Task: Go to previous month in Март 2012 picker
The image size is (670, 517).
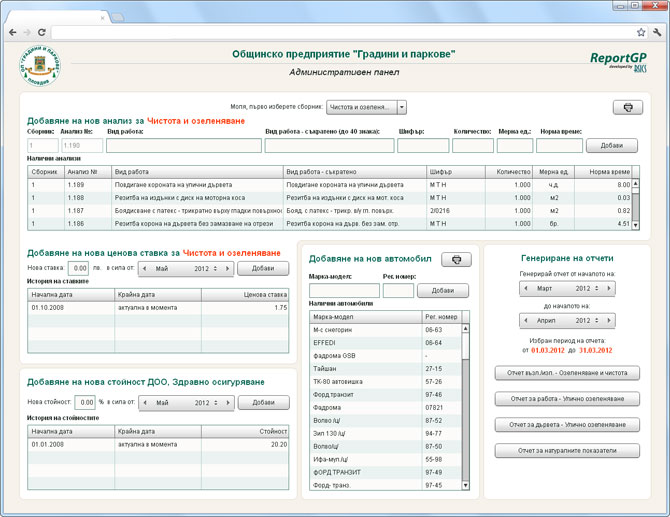Action: [x=526, y=288]
